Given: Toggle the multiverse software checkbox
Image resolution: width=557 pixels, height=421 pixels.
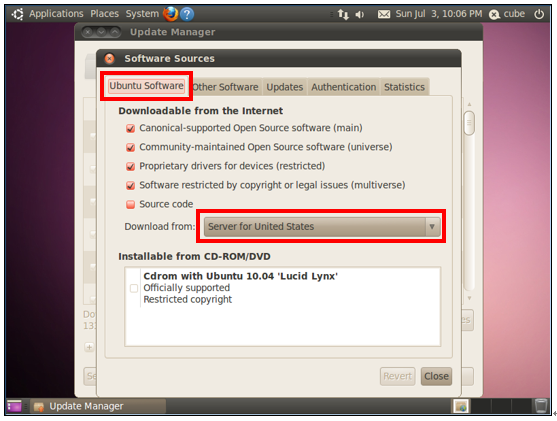Looking at the screenshot, I should tap(130, 185).
